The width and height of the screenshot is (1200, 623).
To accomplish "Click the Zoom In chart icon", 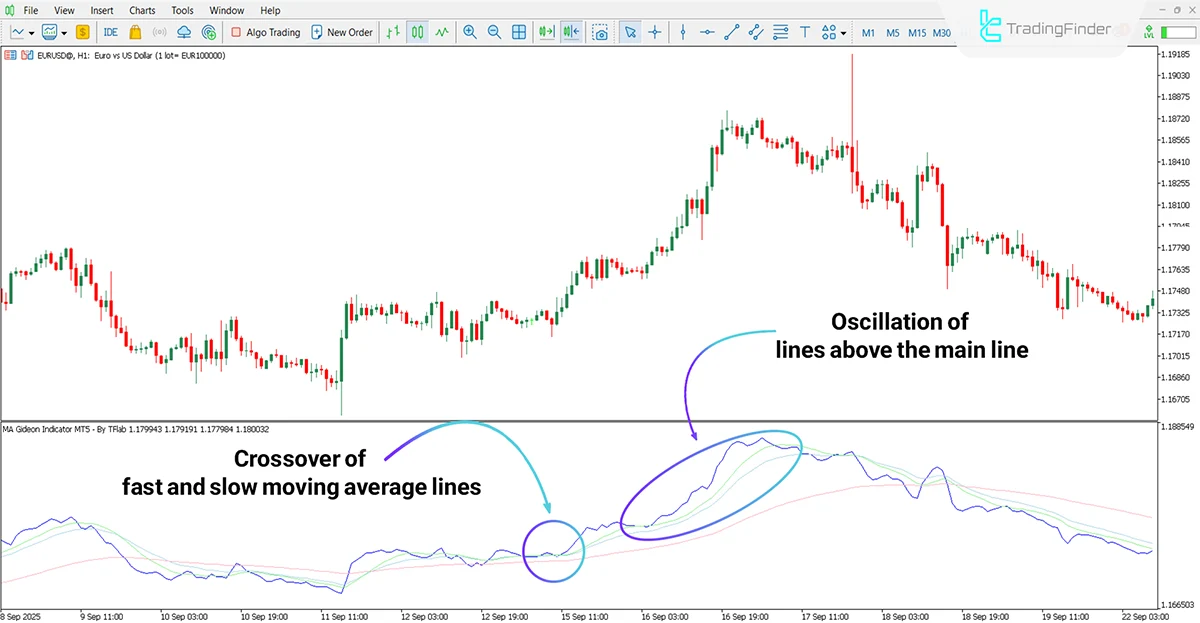I will (470, 32).
